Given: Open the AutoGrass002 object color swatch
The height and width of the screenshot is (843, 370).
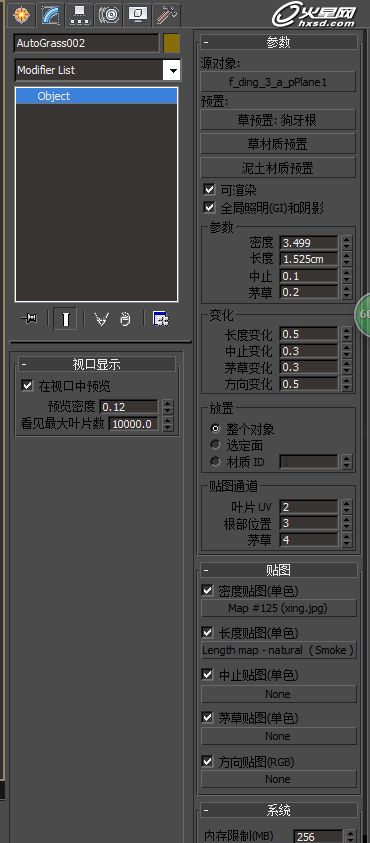Looking at the screenshot, I should click(x=172, y=43).
